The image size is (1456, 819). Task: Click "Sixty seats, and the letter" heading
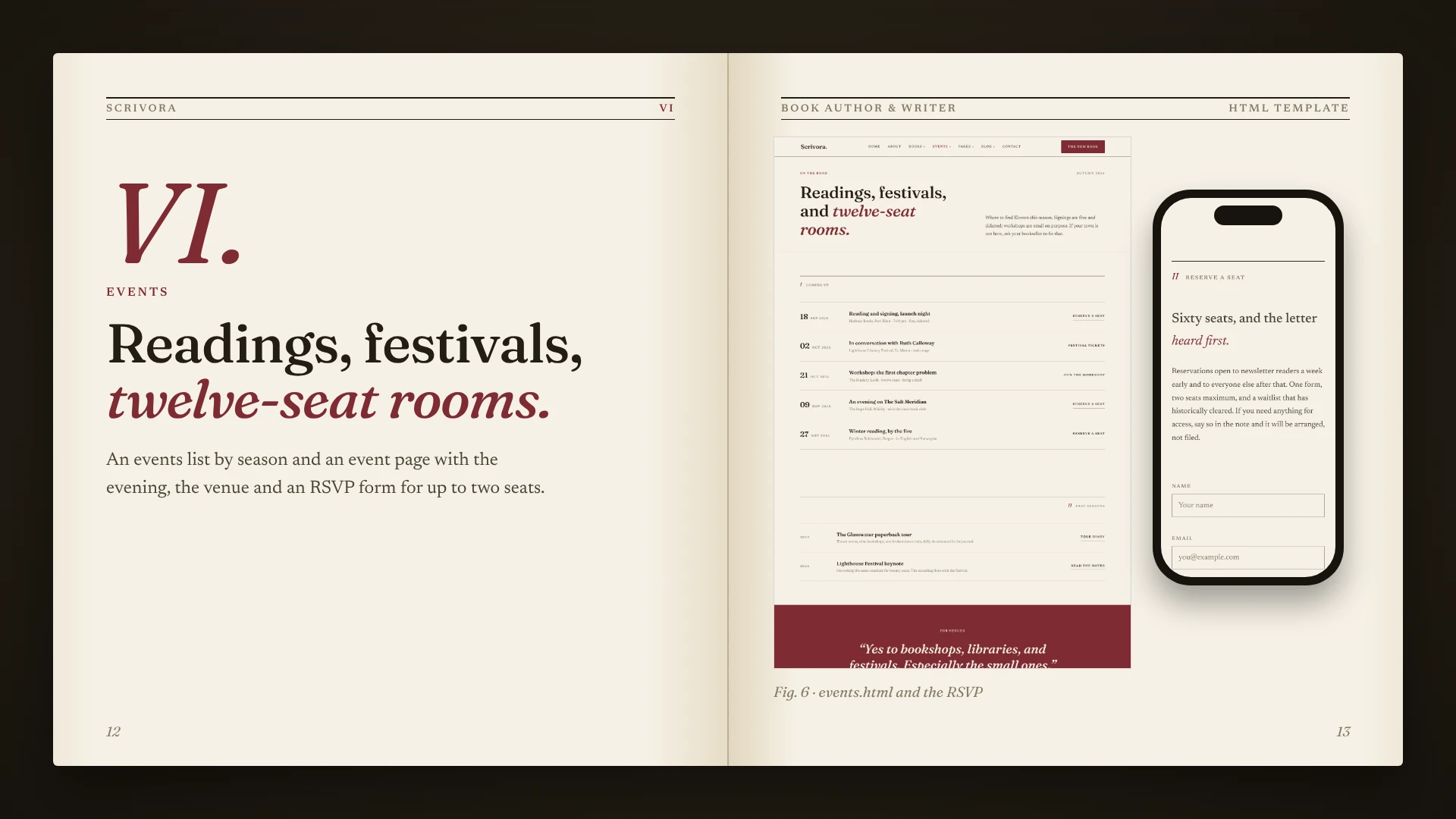point(1244,318)
